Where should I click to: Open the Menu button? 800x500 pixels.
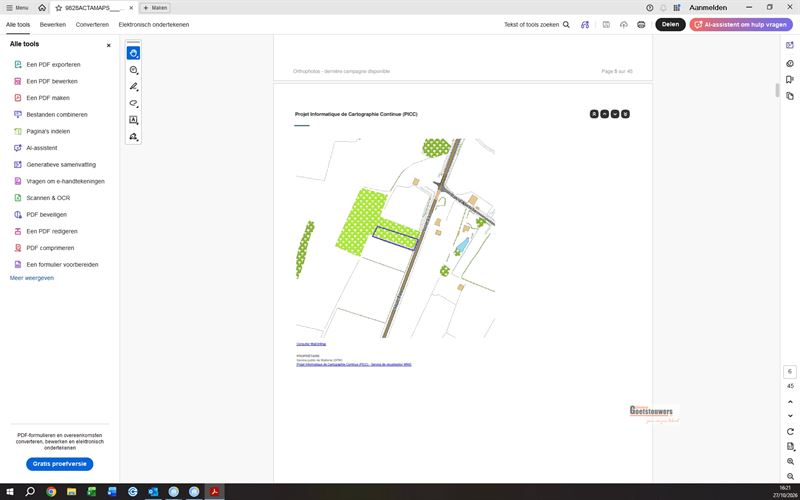pos(17,8)
